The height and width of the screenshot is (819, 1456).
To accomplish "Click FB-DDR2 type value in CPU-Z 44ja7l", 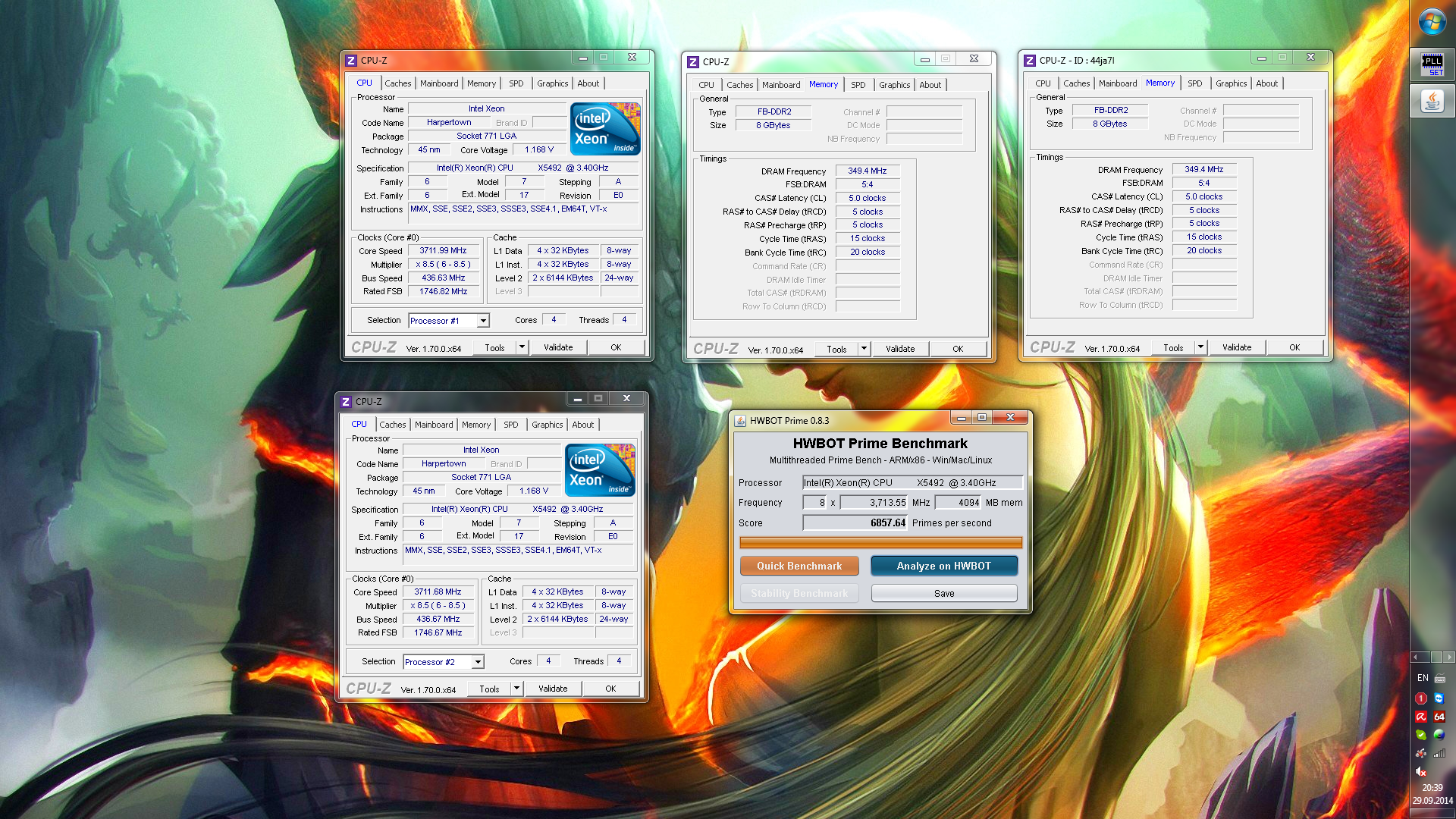I will click(x=1111, y=110).
